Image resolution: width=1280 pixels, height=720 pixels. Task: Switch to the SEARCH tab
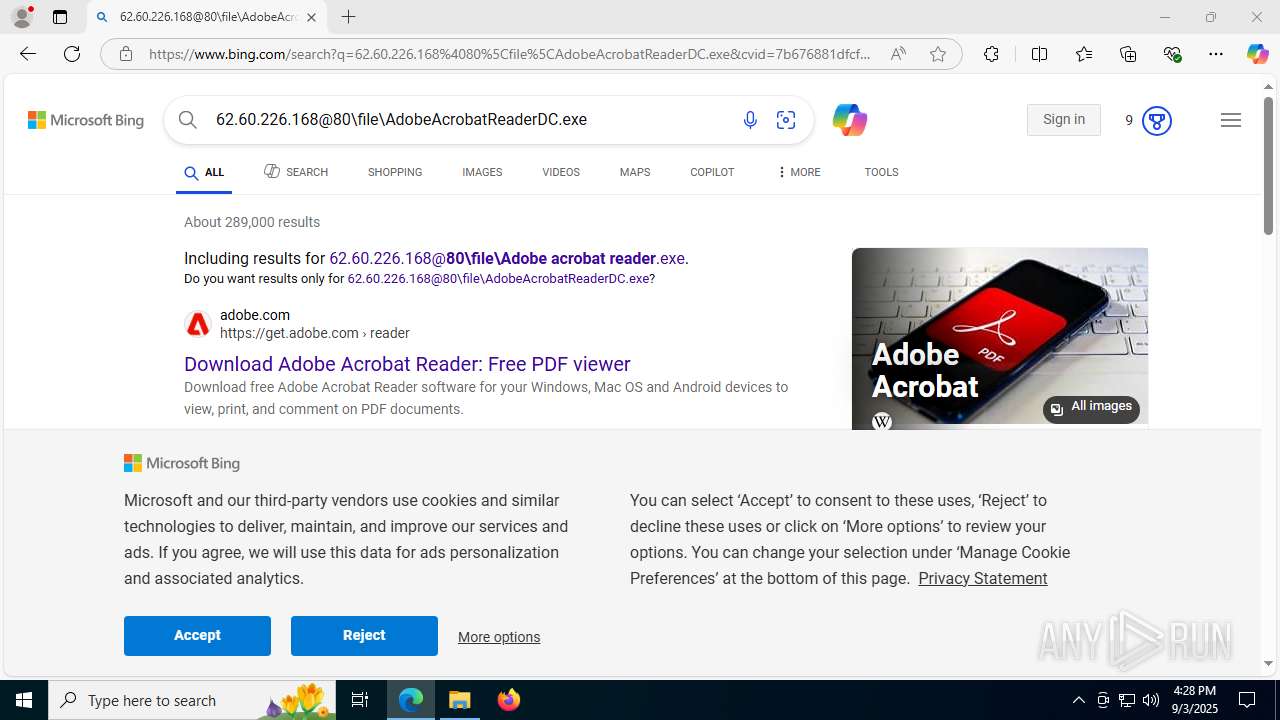[x=296, y=172]
